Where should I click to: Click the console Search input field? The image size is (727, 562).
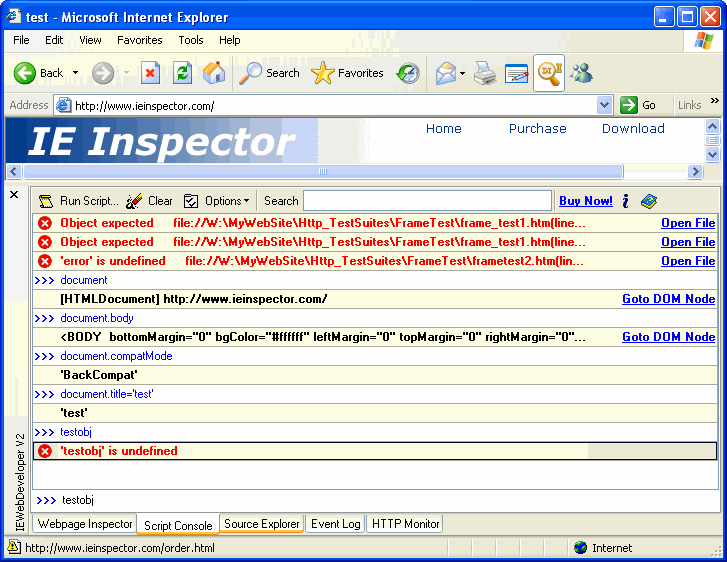click(427, 201)
